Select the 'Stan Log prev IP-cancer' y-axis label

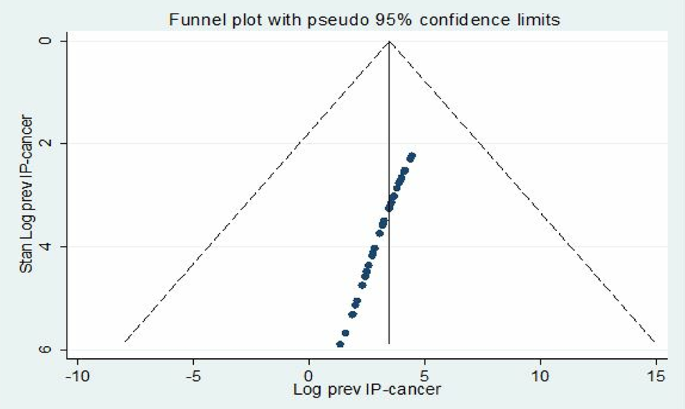[28, 194]
